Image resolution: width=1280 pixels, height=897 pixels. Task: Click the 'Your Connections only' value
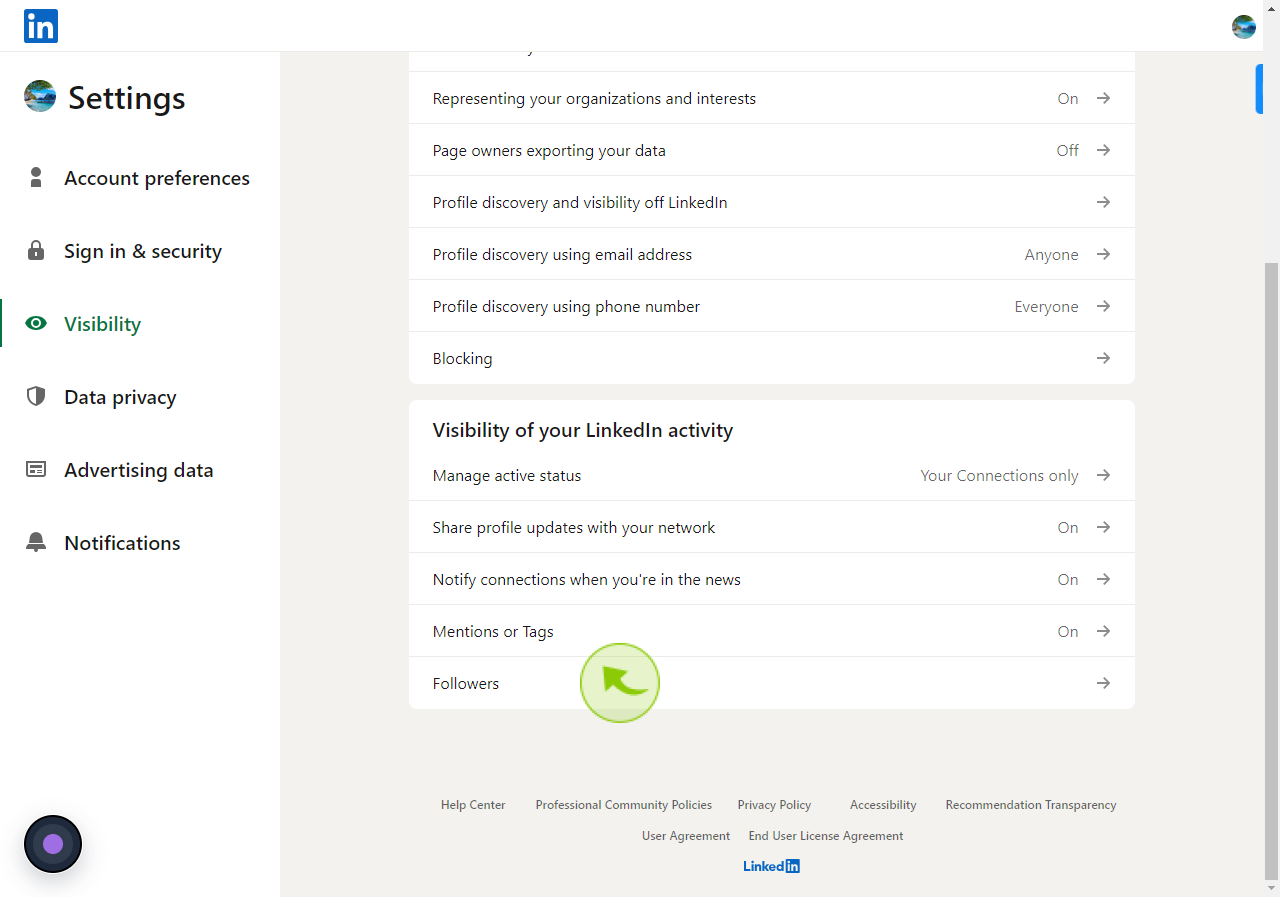999,476
